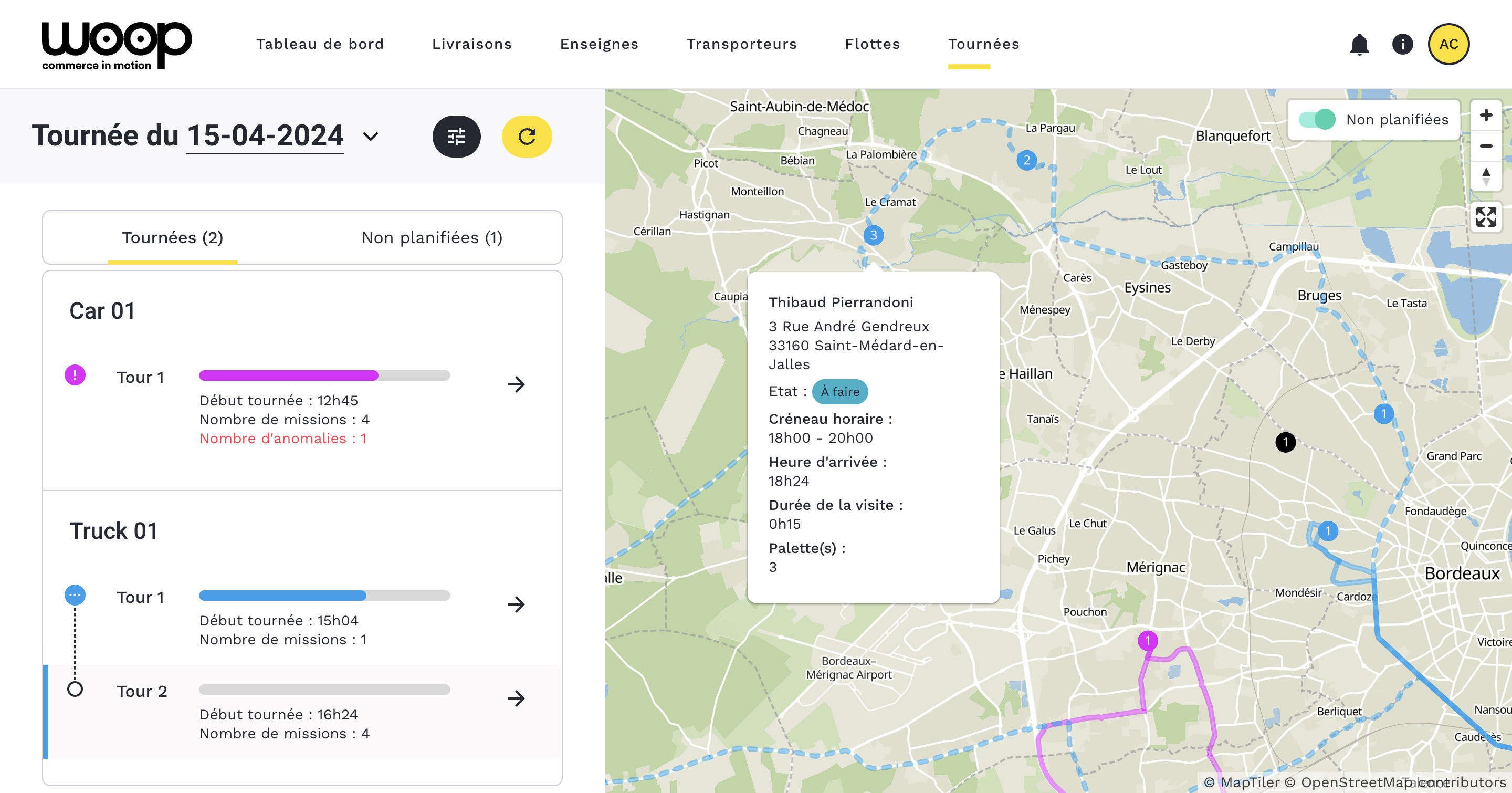Enter fullscreen map view
The width and height of the screenshot is (1512, 793).
click(x=1486, y=216)
